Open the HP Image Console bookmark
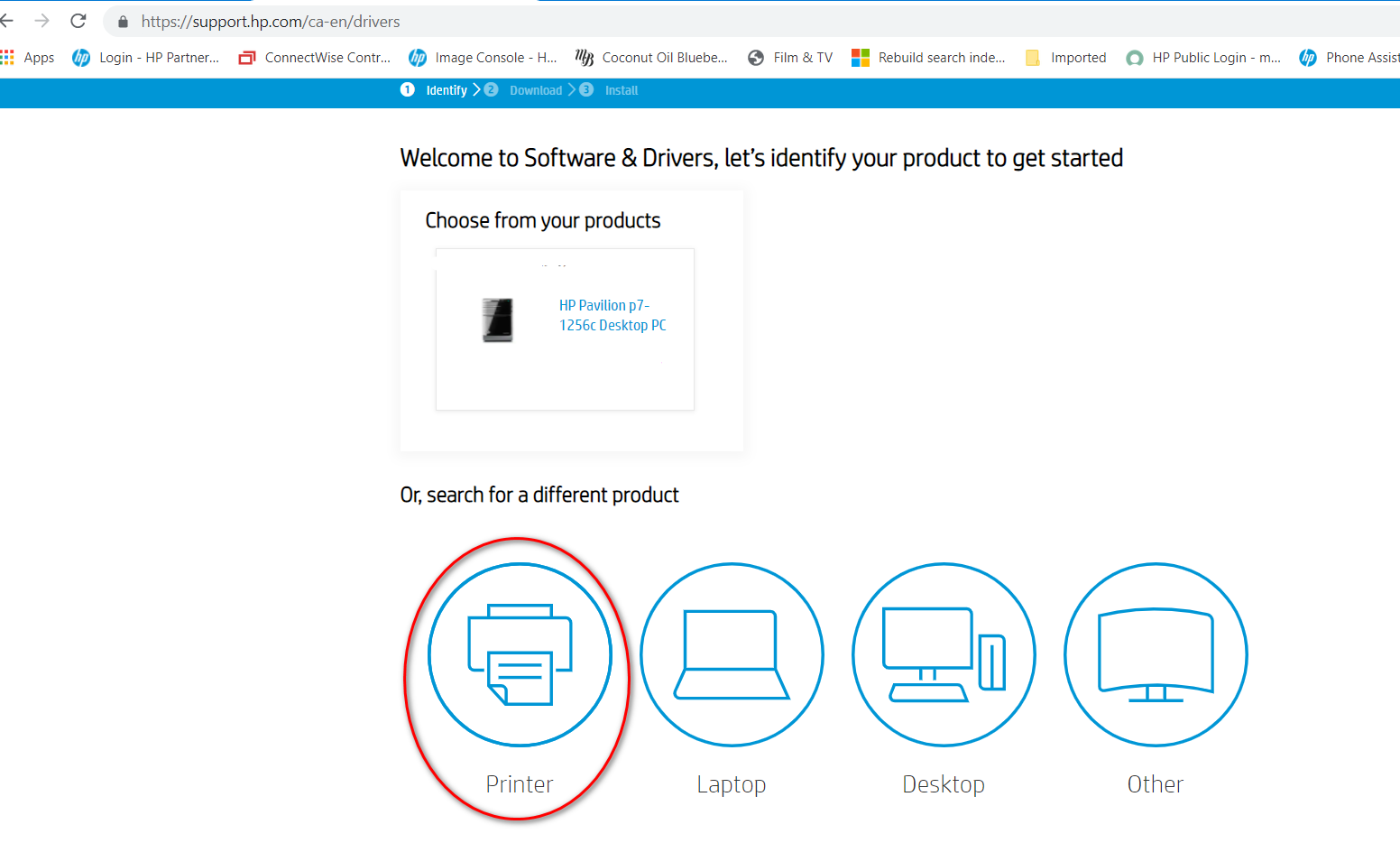The height and width of the screenshot is (843, 1400). point(483,57)
